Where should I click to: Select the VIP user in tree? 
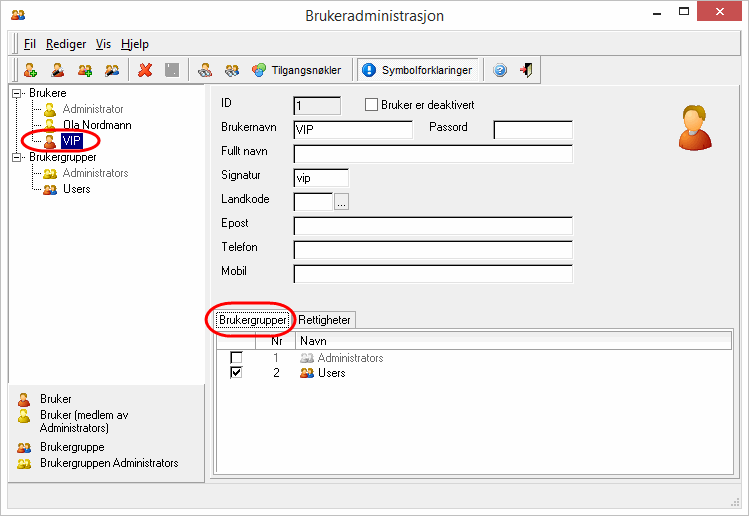71,141
